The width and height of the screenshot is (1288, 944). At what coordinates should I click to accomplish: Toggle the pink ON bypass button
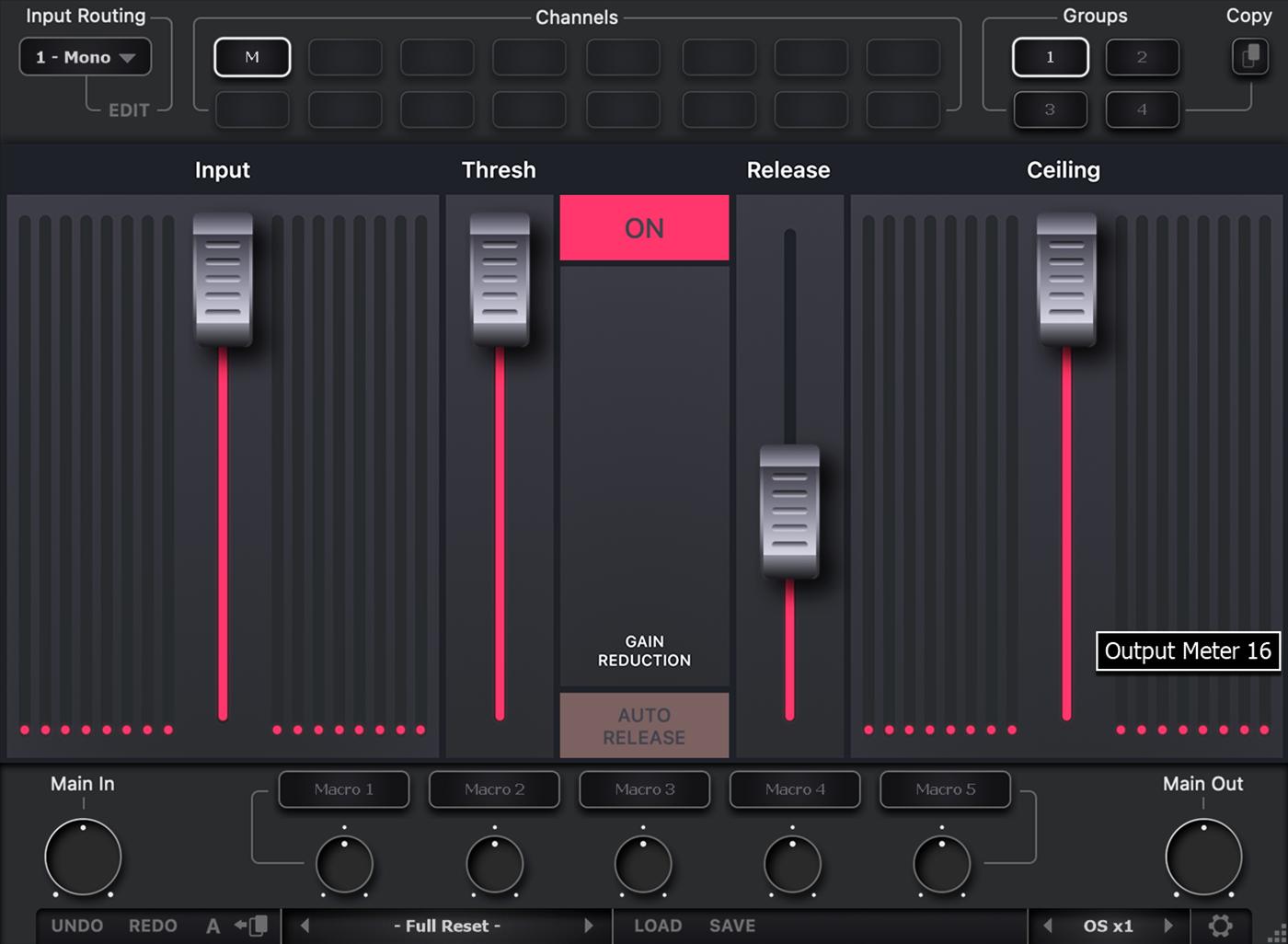tap(644, 228)
